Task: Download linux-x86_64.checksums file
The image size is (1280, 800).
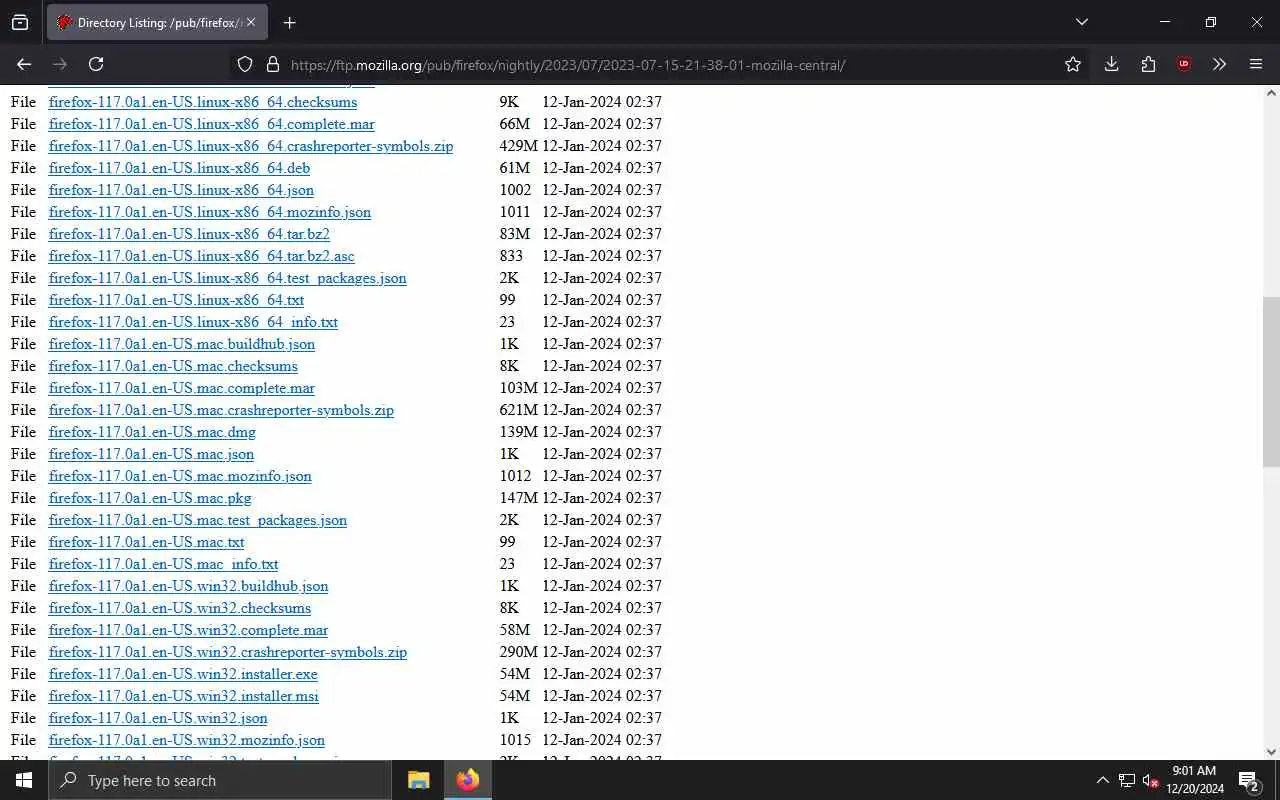Action: click(203, 102)
